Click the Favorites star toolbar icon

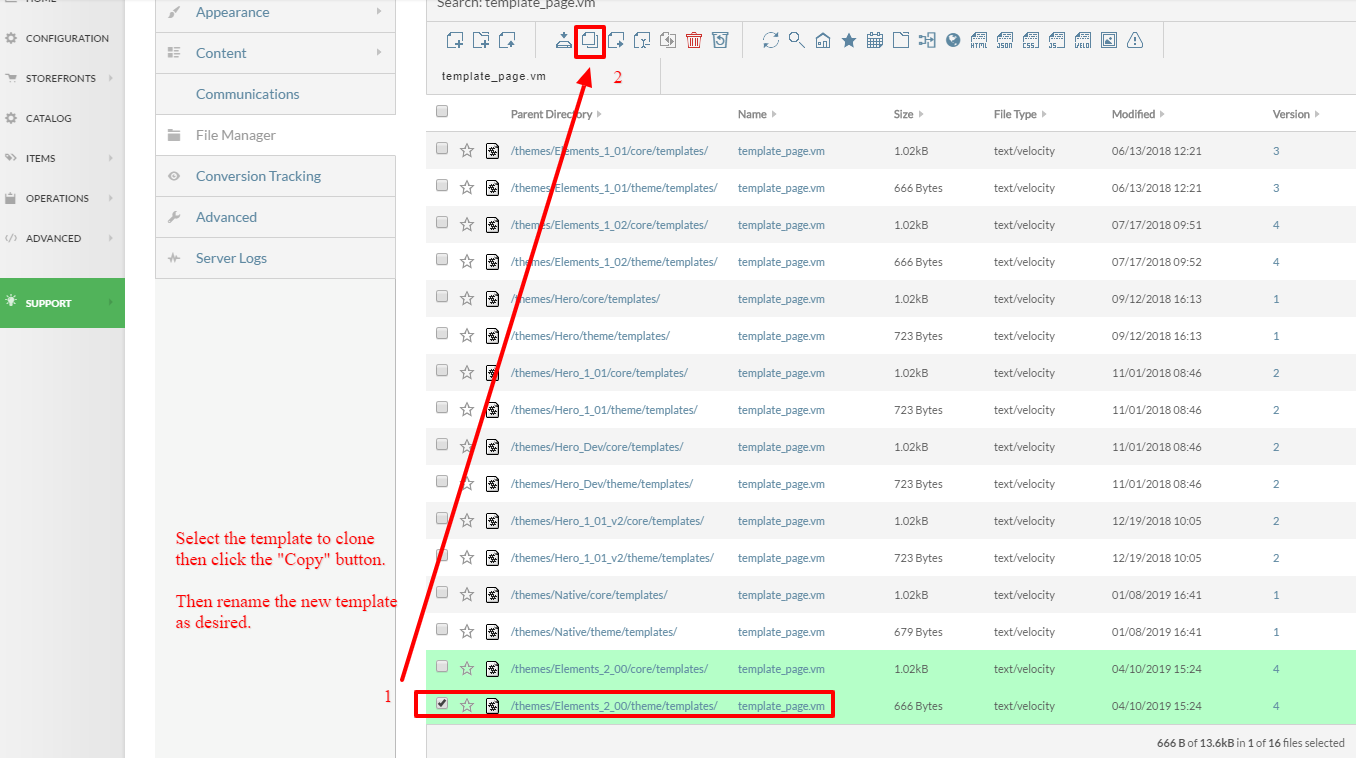[848, 40]
